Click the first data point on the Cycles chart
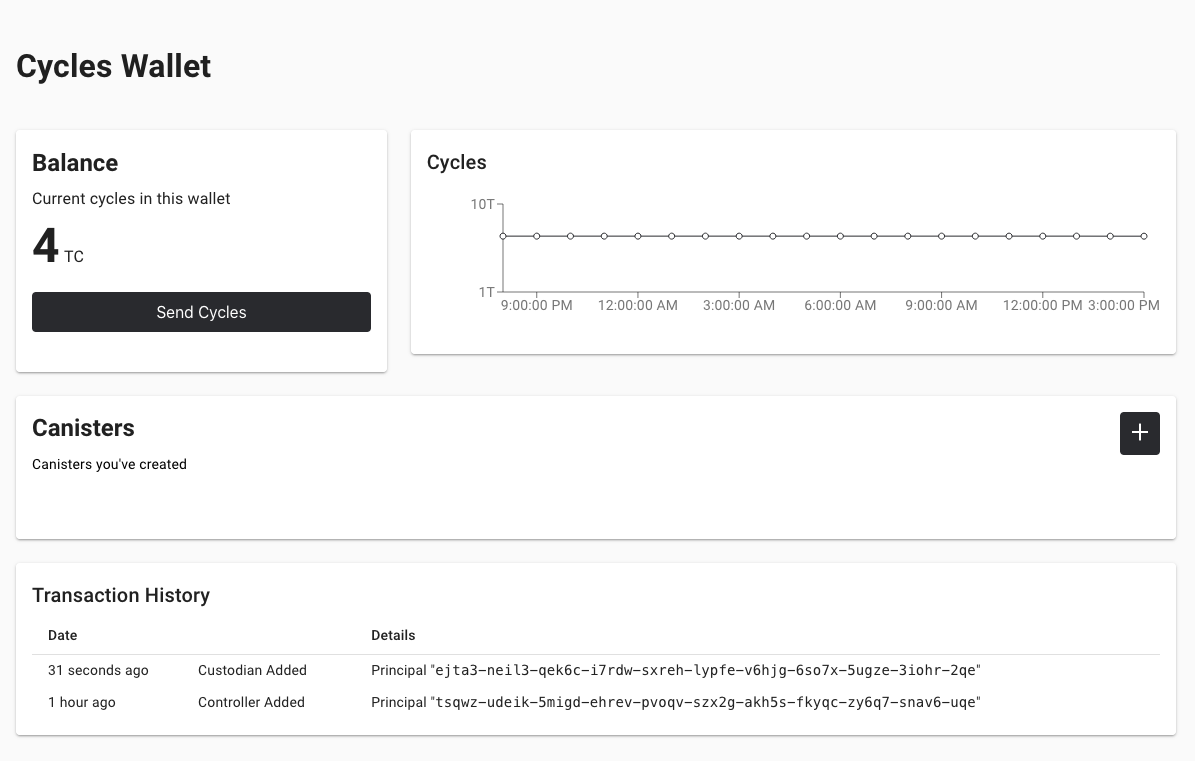The width and height of the screenshot is (1195, 761). [x=503, y=236]
